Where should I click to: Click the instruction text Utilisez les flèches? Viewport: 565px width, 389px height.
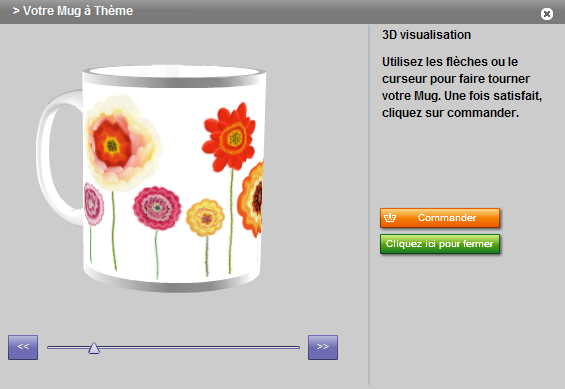(x=462, y=87)
